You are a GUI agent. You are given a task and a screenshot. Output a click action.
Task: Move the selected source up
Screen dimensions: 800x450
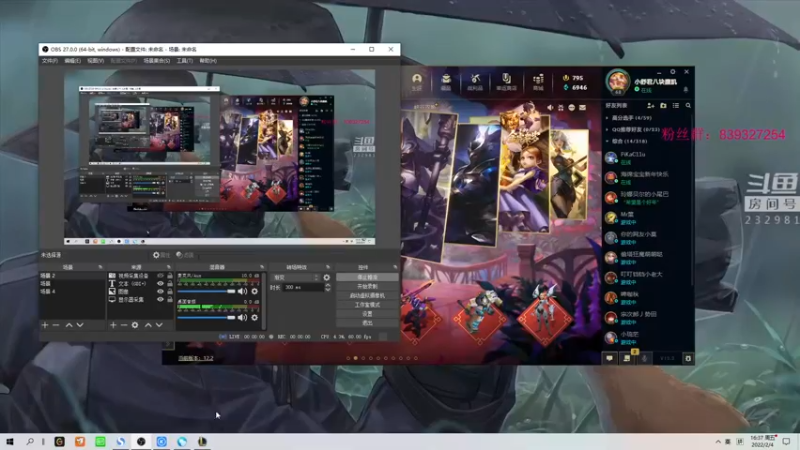tap(148, 325)
